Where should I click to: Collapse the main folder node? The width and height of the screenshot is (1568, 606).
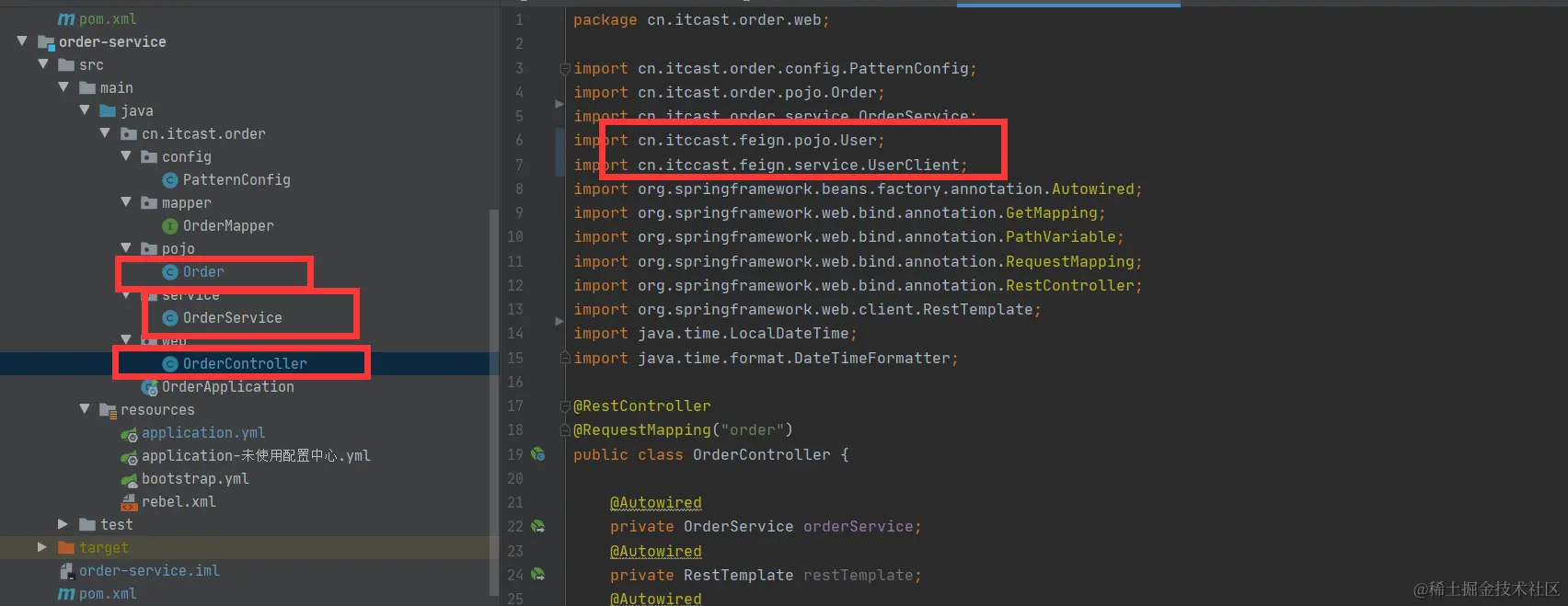(x=63, y=87)
